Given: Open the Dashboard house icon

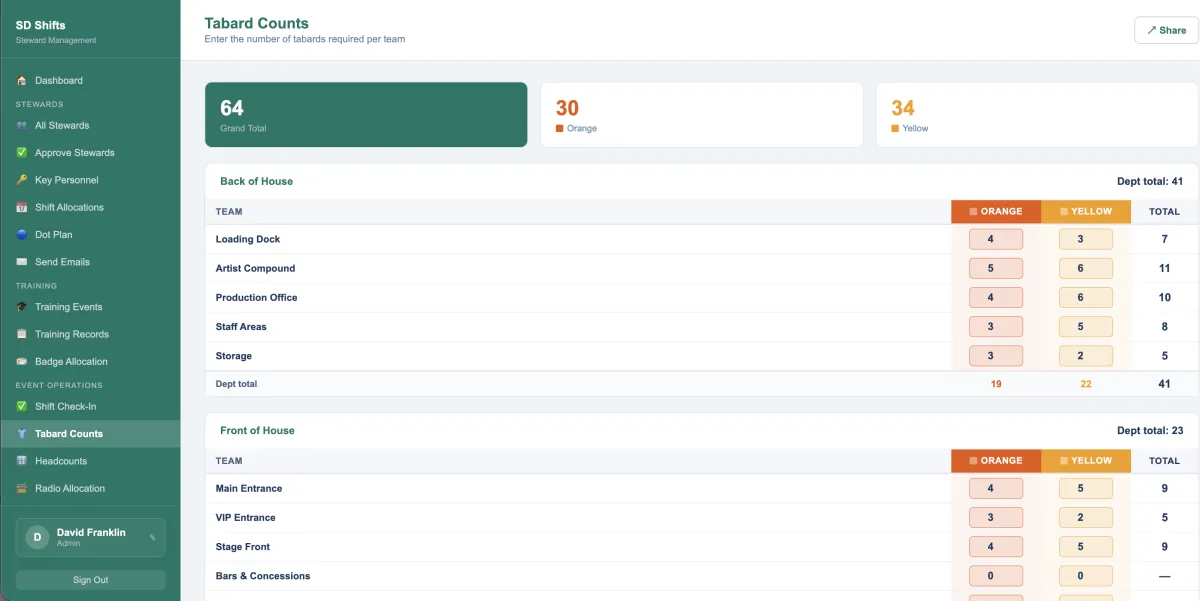Looking at the screenshot, I should (22, 80).
